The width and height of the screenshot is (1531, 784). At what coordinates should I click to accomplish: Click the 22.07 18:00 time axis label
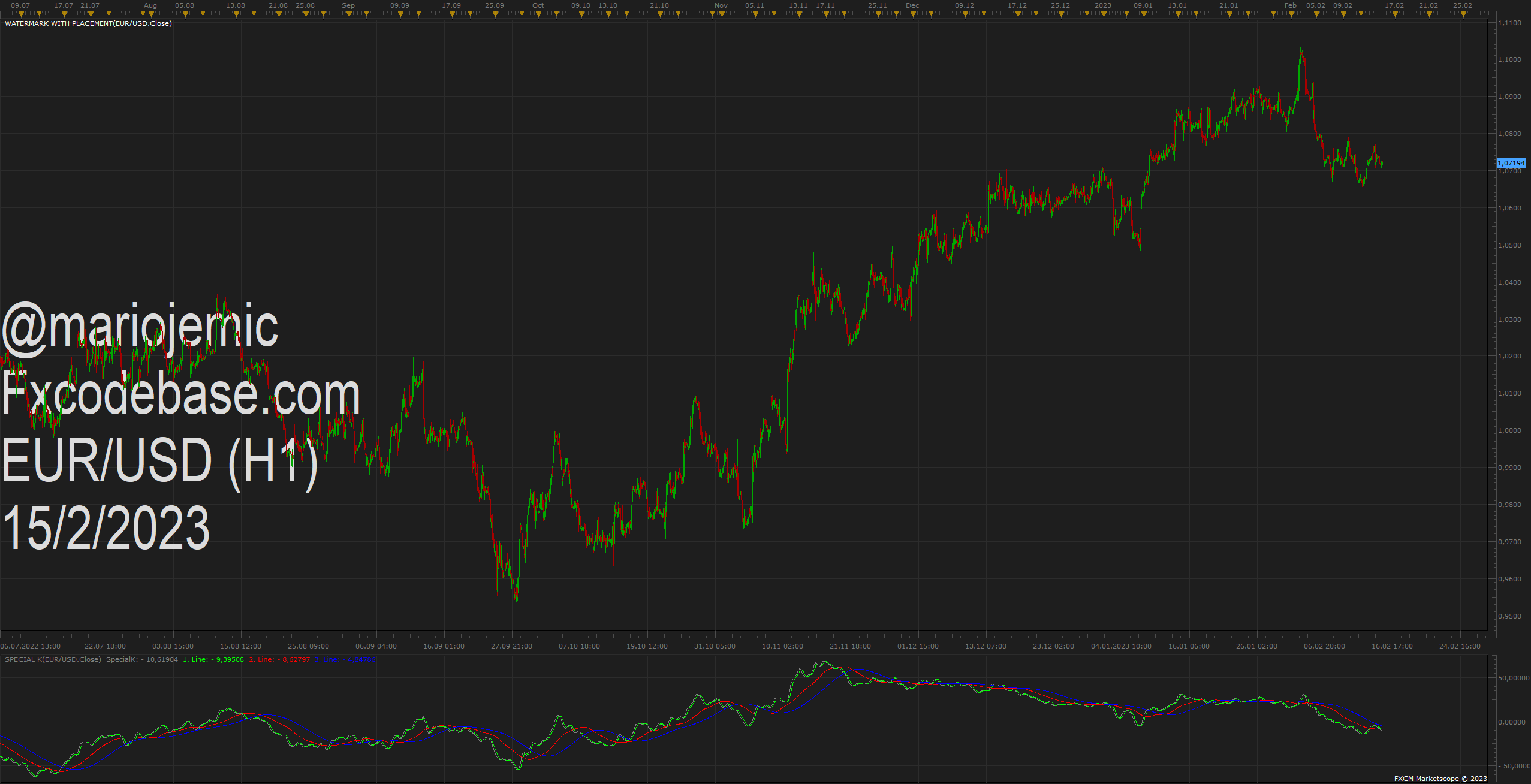tap(106, 646)
